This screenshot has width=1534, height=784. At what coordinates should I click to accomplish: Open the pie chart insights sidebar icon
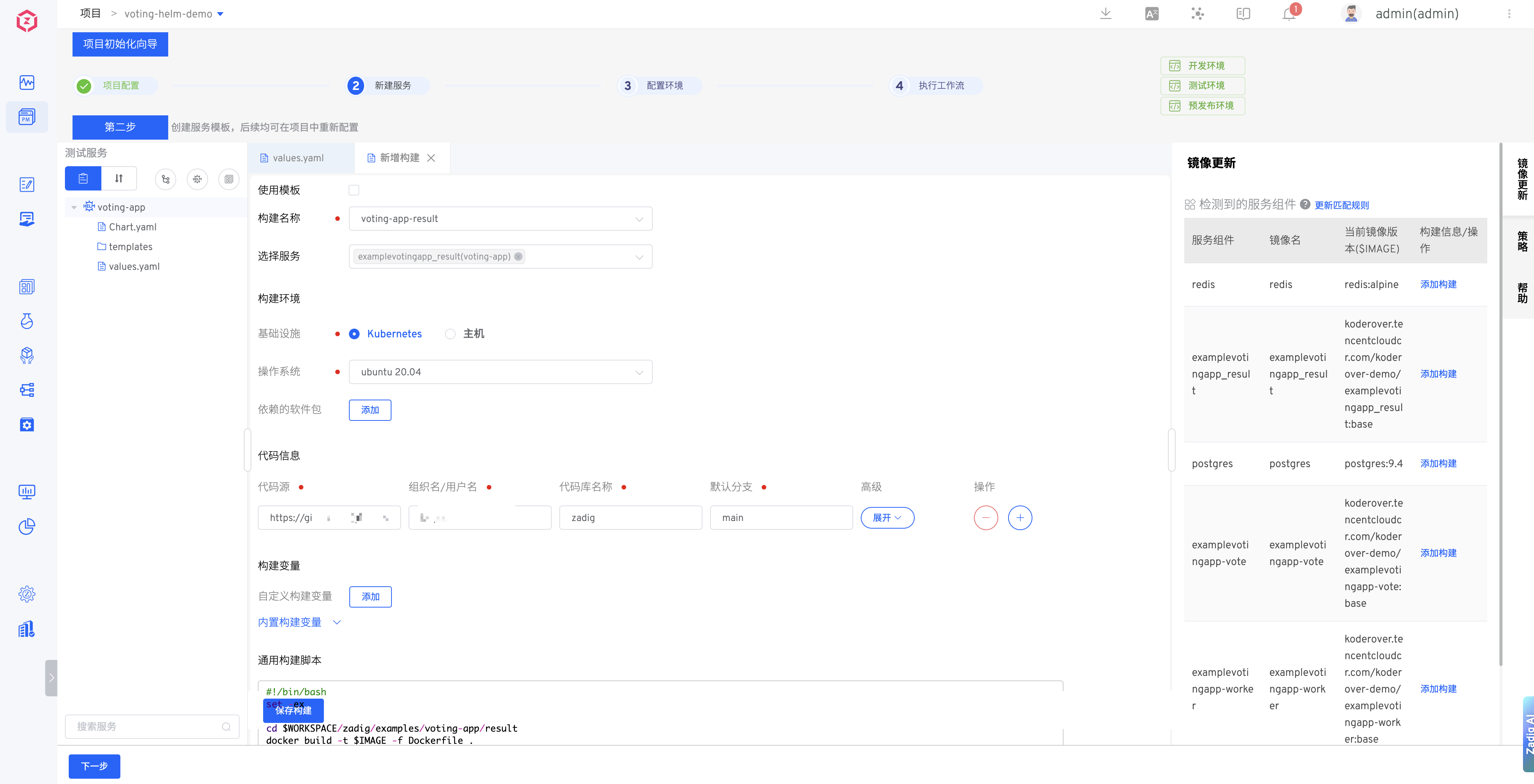point(27,526)
